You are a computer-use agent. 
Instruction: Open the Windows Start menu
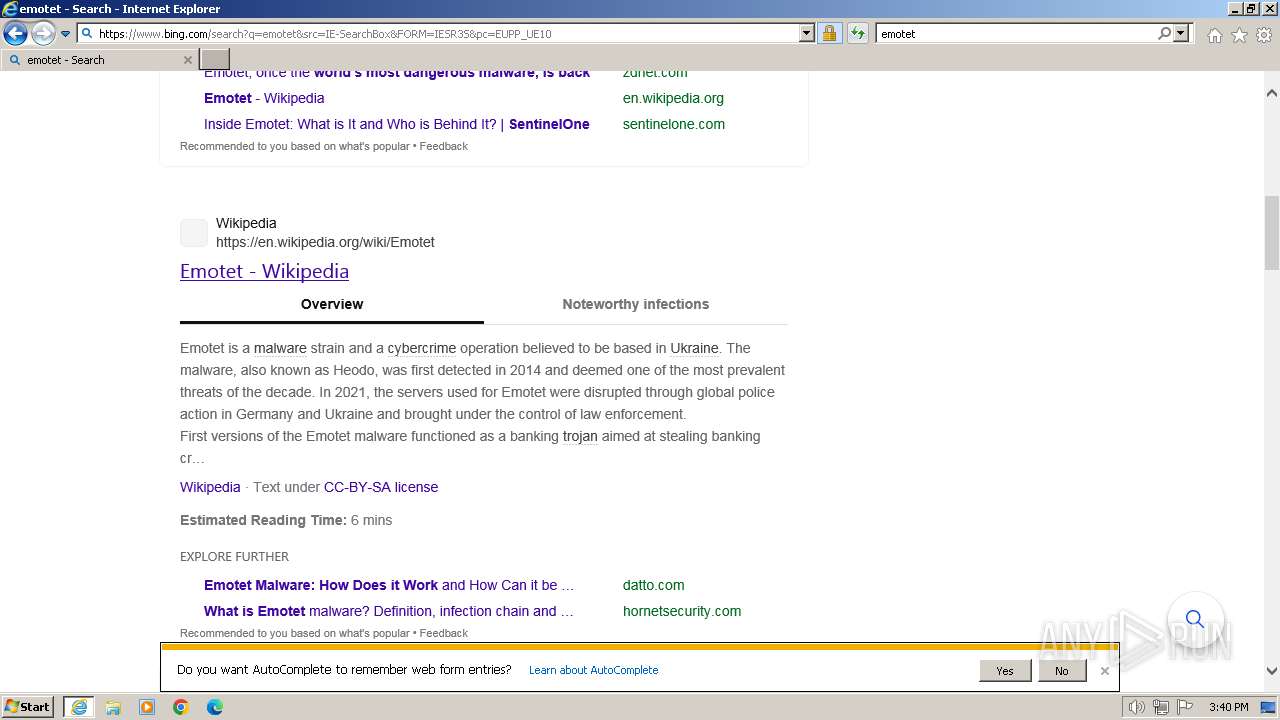point(28,706)
